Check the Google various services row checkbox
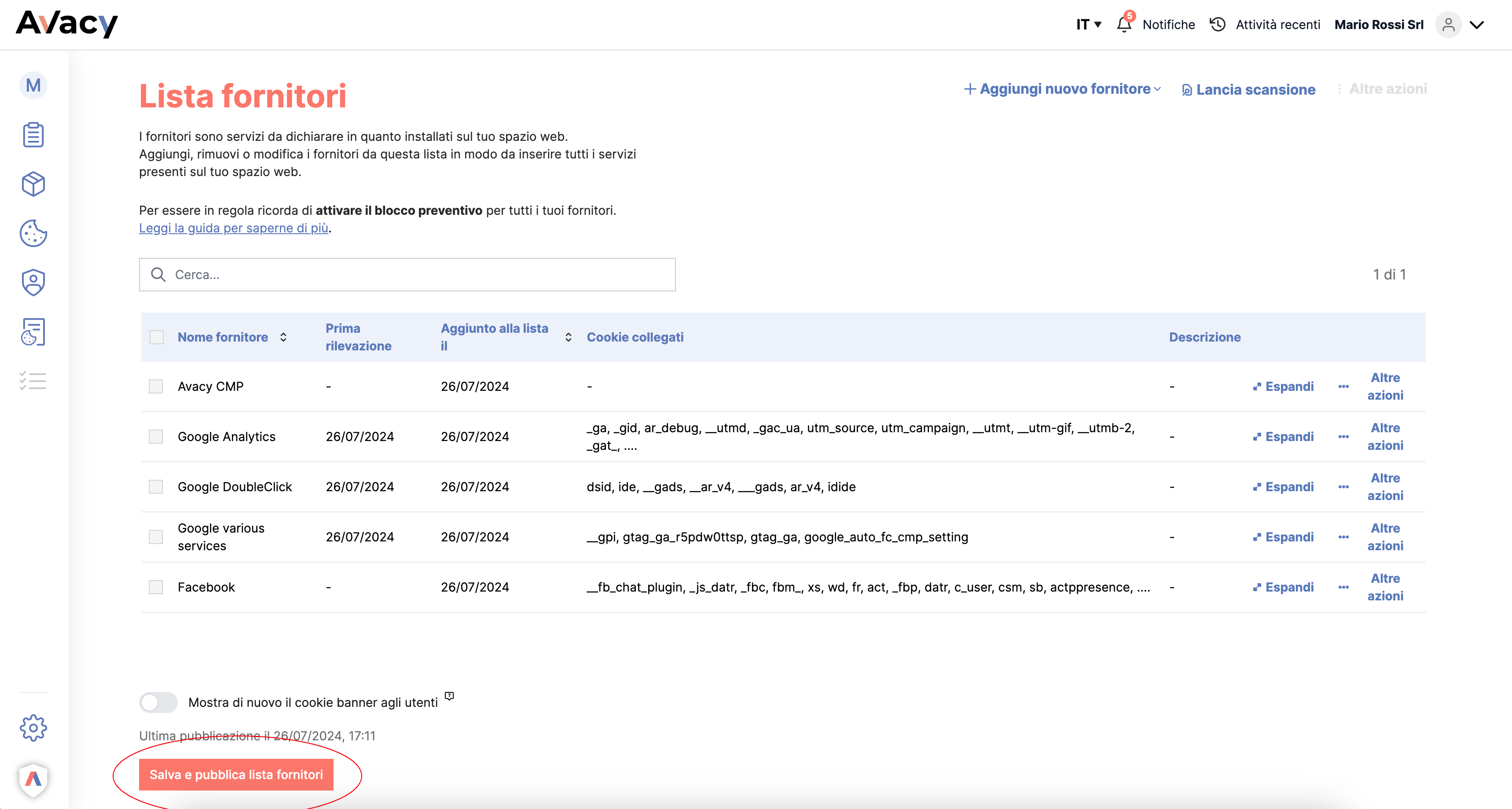 pos(155,537)
